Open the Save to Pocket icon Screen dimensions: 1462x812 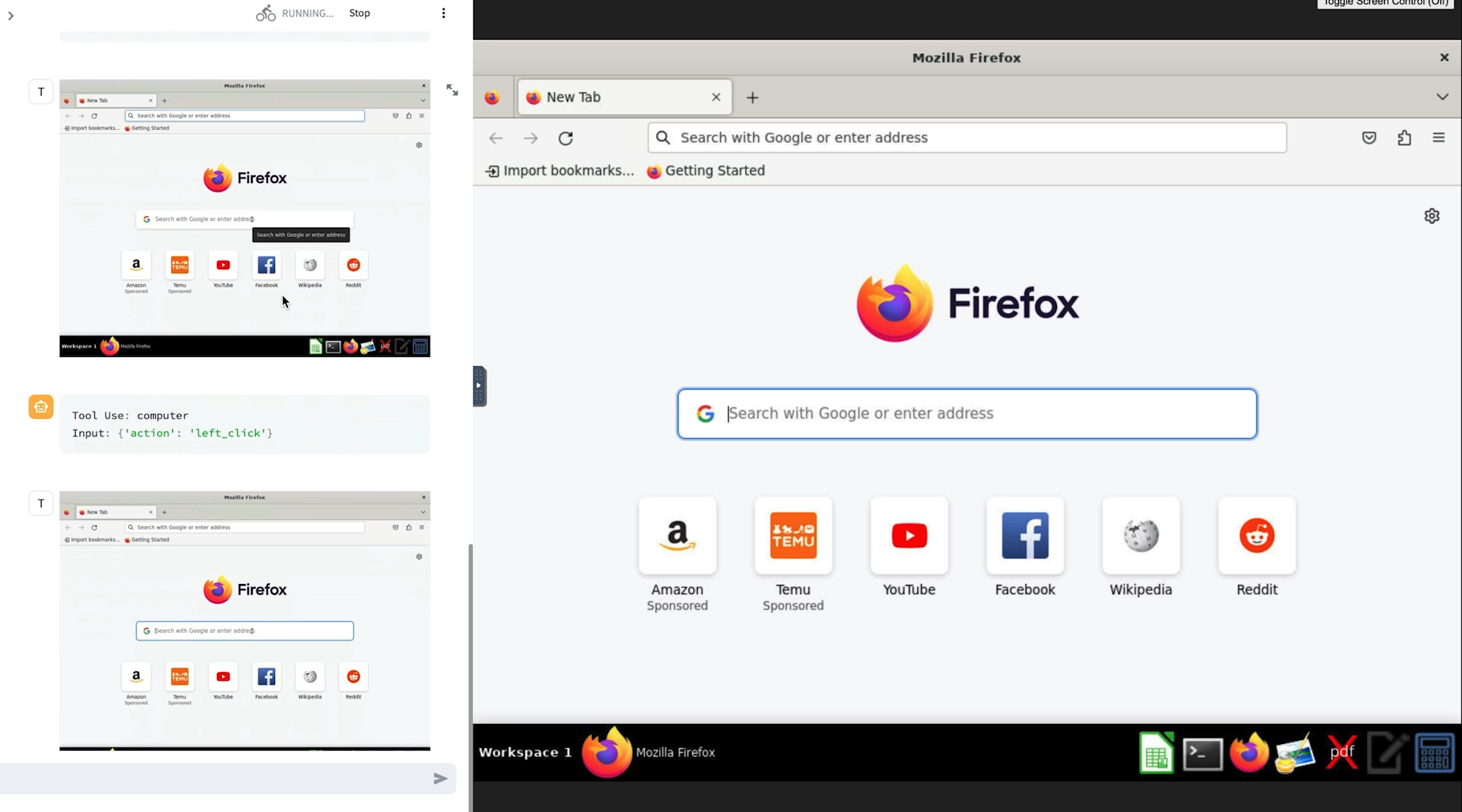coord(1369,138)
